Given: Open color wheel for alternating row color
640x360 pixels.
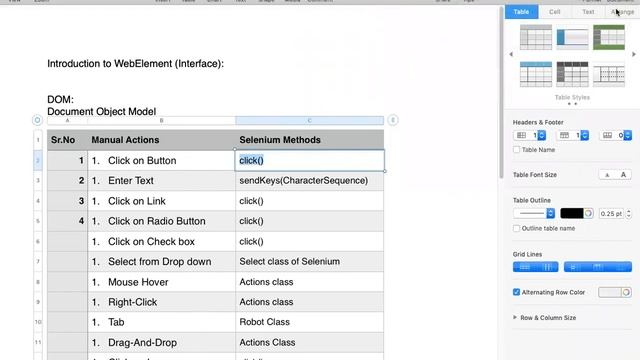Looking at the screenshot, I should coord(626,292).
